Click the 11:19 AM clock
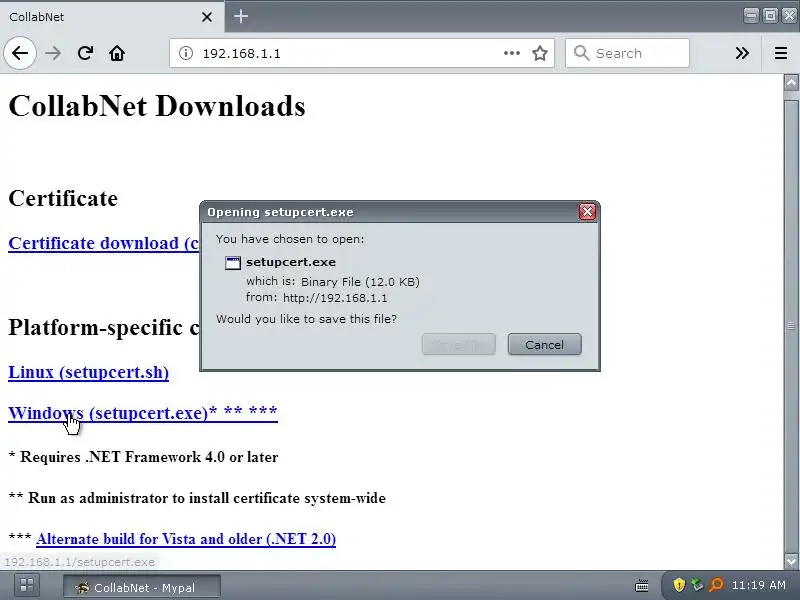This screenshot has height=600, width=800. [759, 585]
